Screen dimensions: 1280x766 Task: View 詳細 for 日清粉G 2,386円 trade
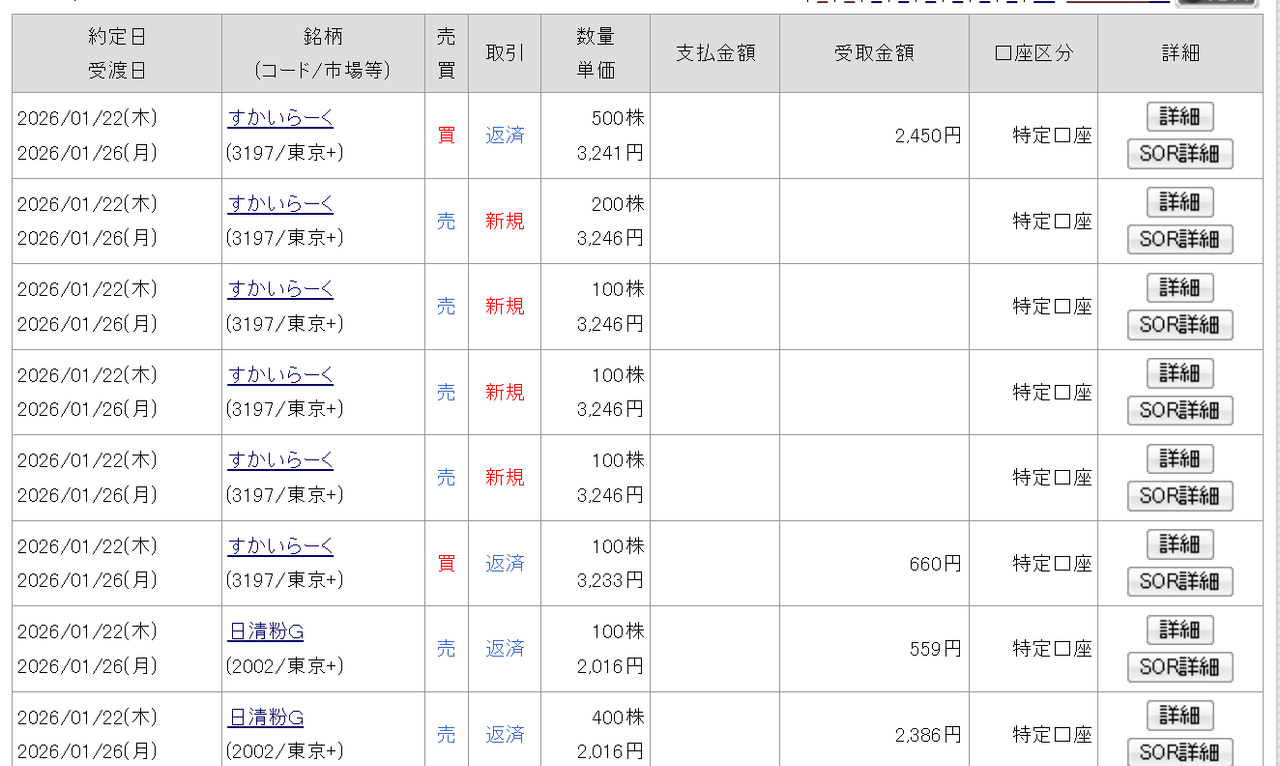point(1179,716)
